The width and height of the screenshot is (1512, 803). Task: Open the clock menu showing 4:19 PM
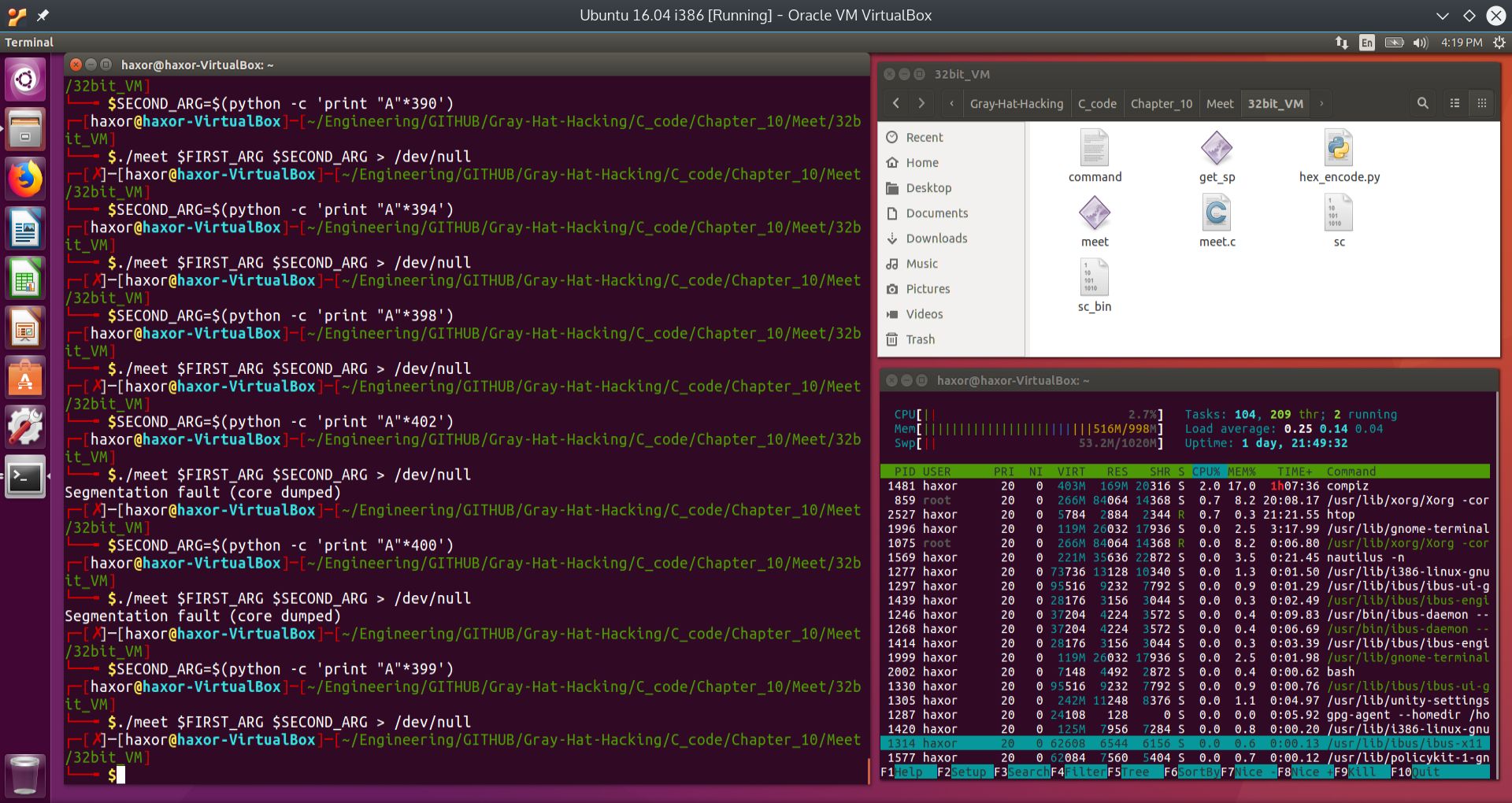[x=1462, y=43]
